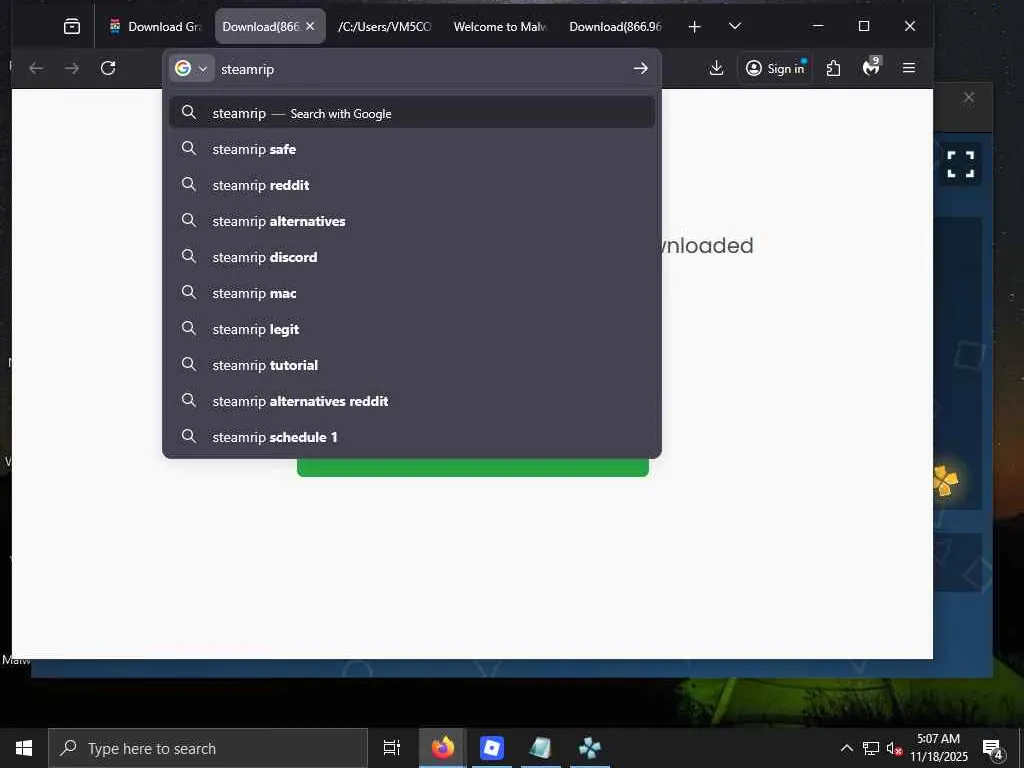Screen dimensions: 1024x768
Task: Open the network status tray icon
Action: pos(871,748)
